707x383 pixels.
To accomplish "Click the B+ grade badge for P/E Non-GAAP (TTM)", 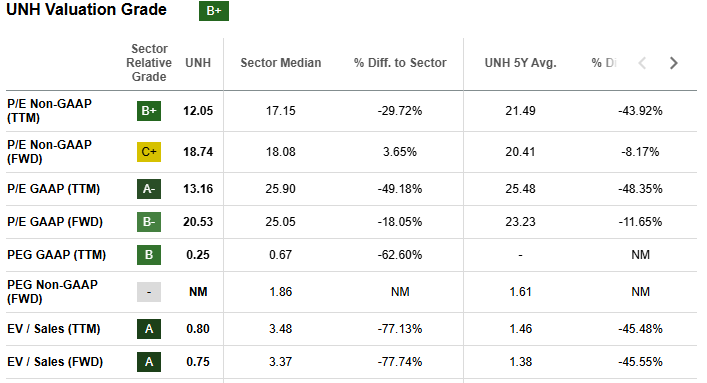I will click(x=149, y=111).
